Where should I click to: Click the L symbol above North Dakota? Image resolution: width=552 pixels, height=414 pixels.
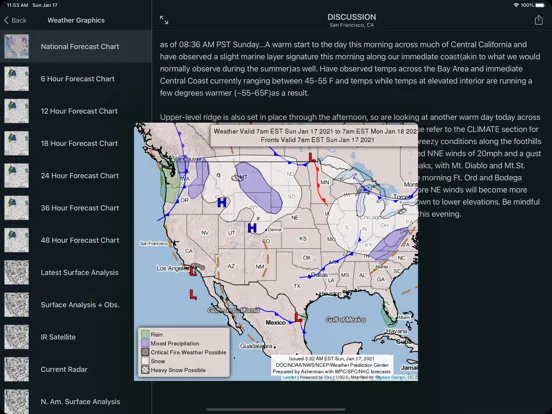point(312,157)
